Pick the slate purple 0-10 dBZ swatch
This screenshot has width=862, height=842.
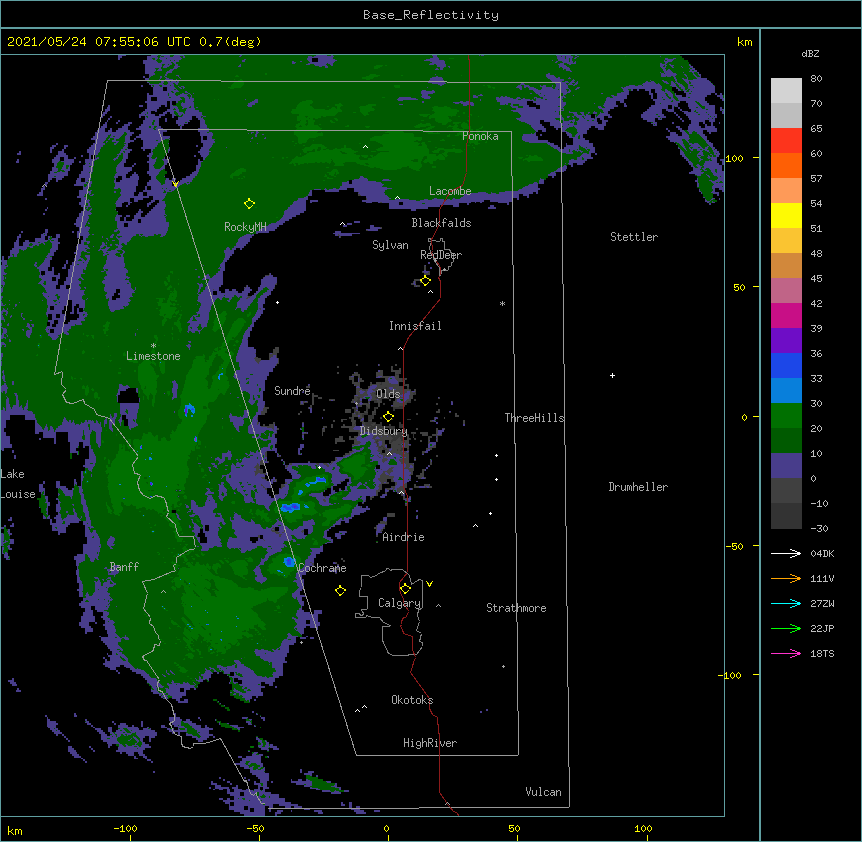[x=786, y=466]
